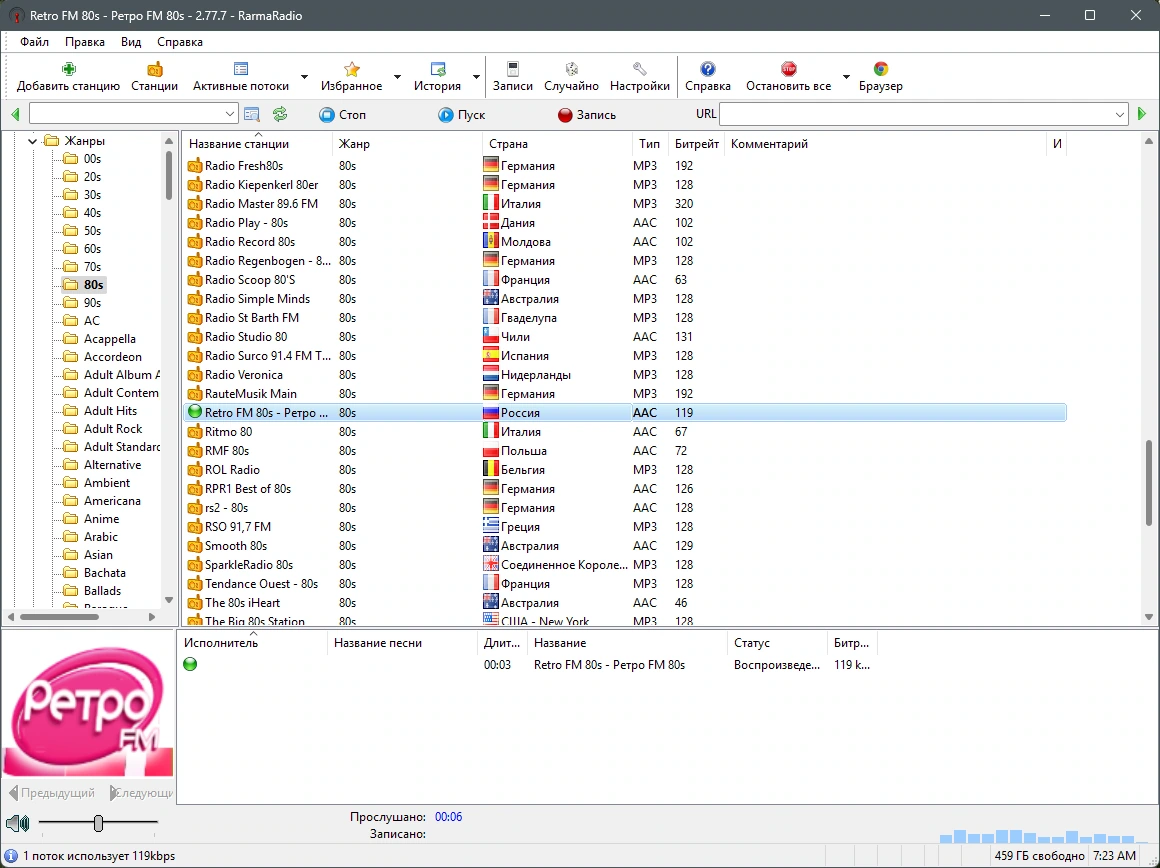1160x868 pixels.
Task: Open dropdown arrow next to Избранное
Action: tap(397, 76)
